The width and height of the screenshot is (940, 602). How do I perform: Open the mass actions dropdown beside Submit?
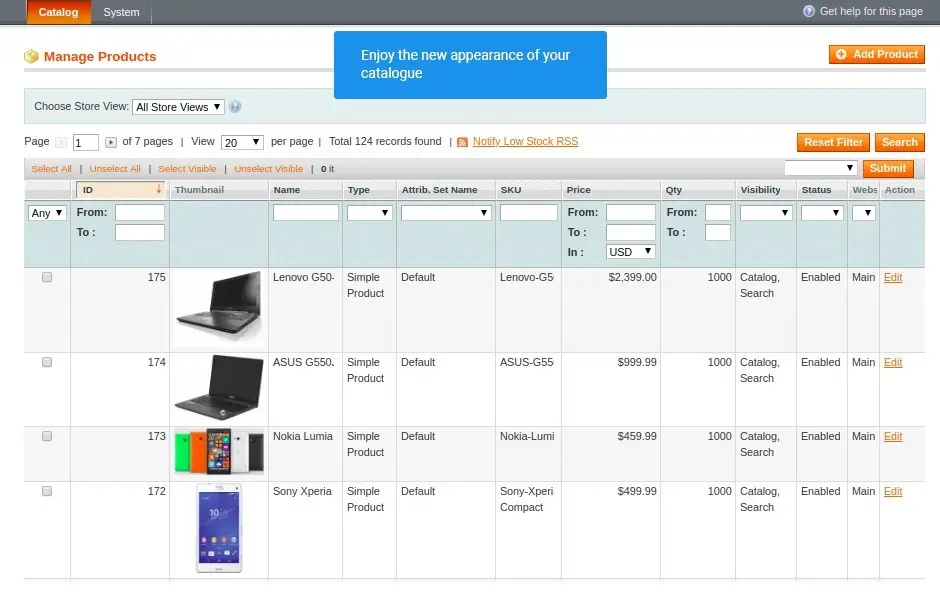click(821, 168)
